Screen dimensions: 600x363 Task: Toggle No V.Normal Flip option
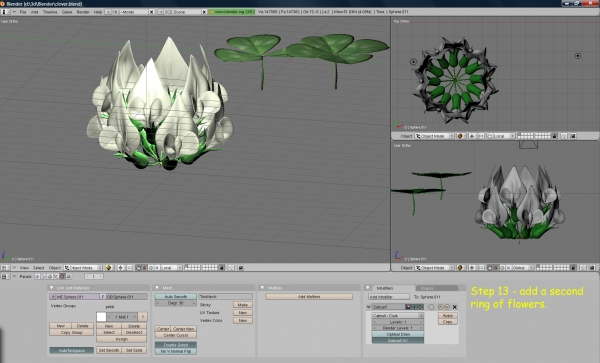pos(176,351)
